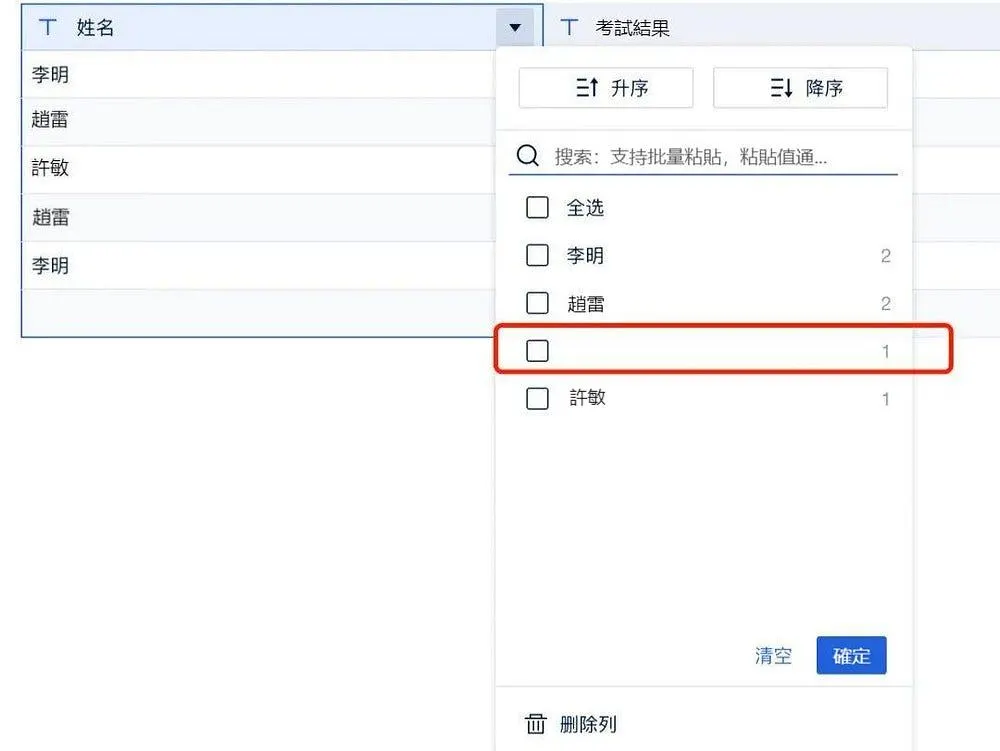Click the magnifier search icon
Image resolution: width=1000 pixels, height=751 pixels.
point(527,155)
